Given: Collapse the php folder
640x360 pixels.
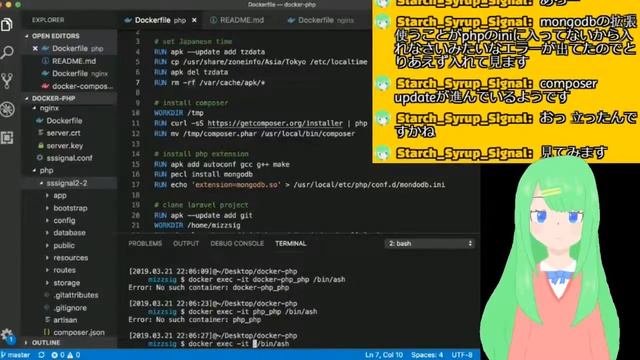Looking at the screenshot, I should 69,171.
